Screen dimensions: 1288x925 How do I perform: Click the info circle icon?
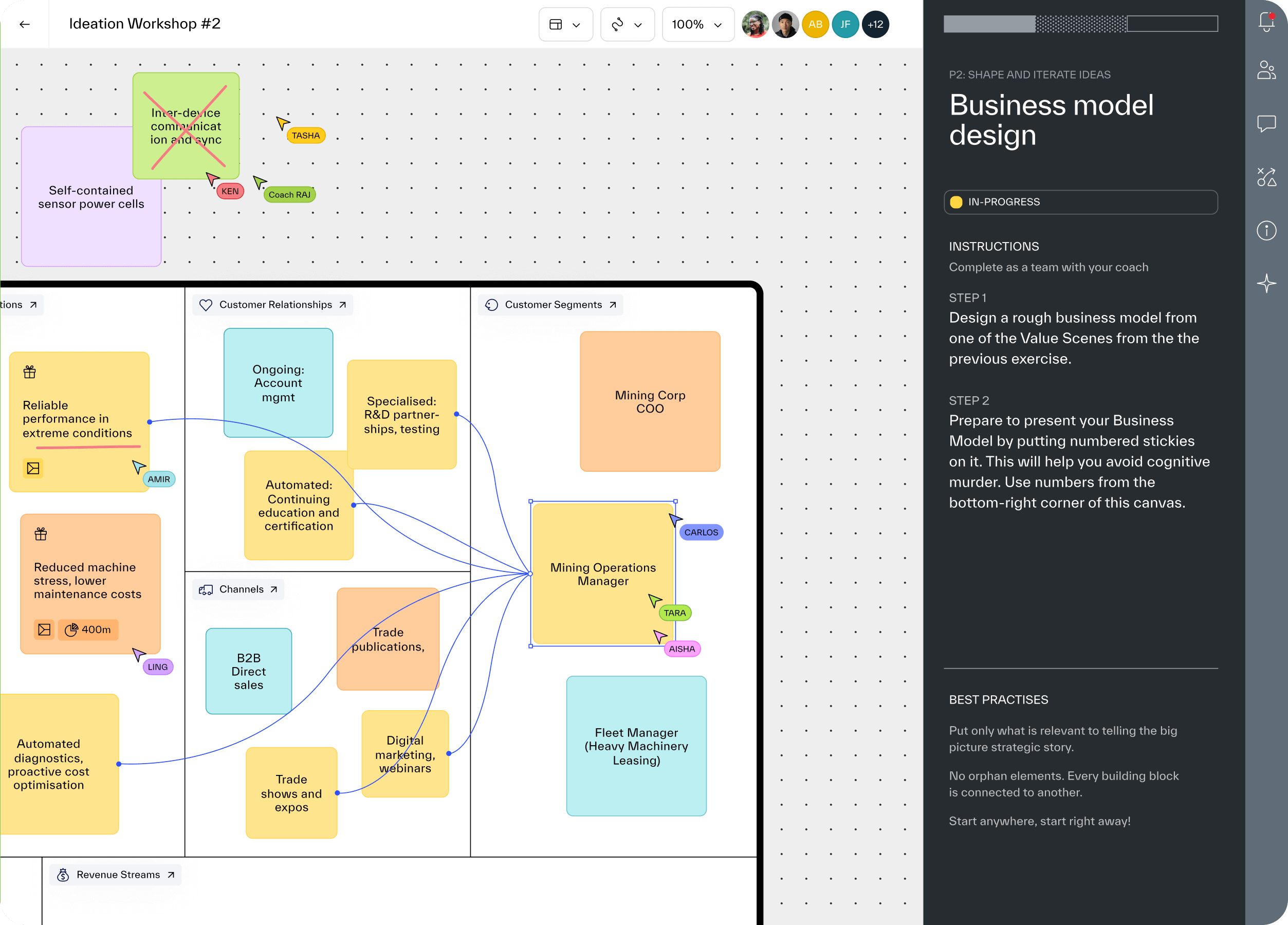point(1266,231)
